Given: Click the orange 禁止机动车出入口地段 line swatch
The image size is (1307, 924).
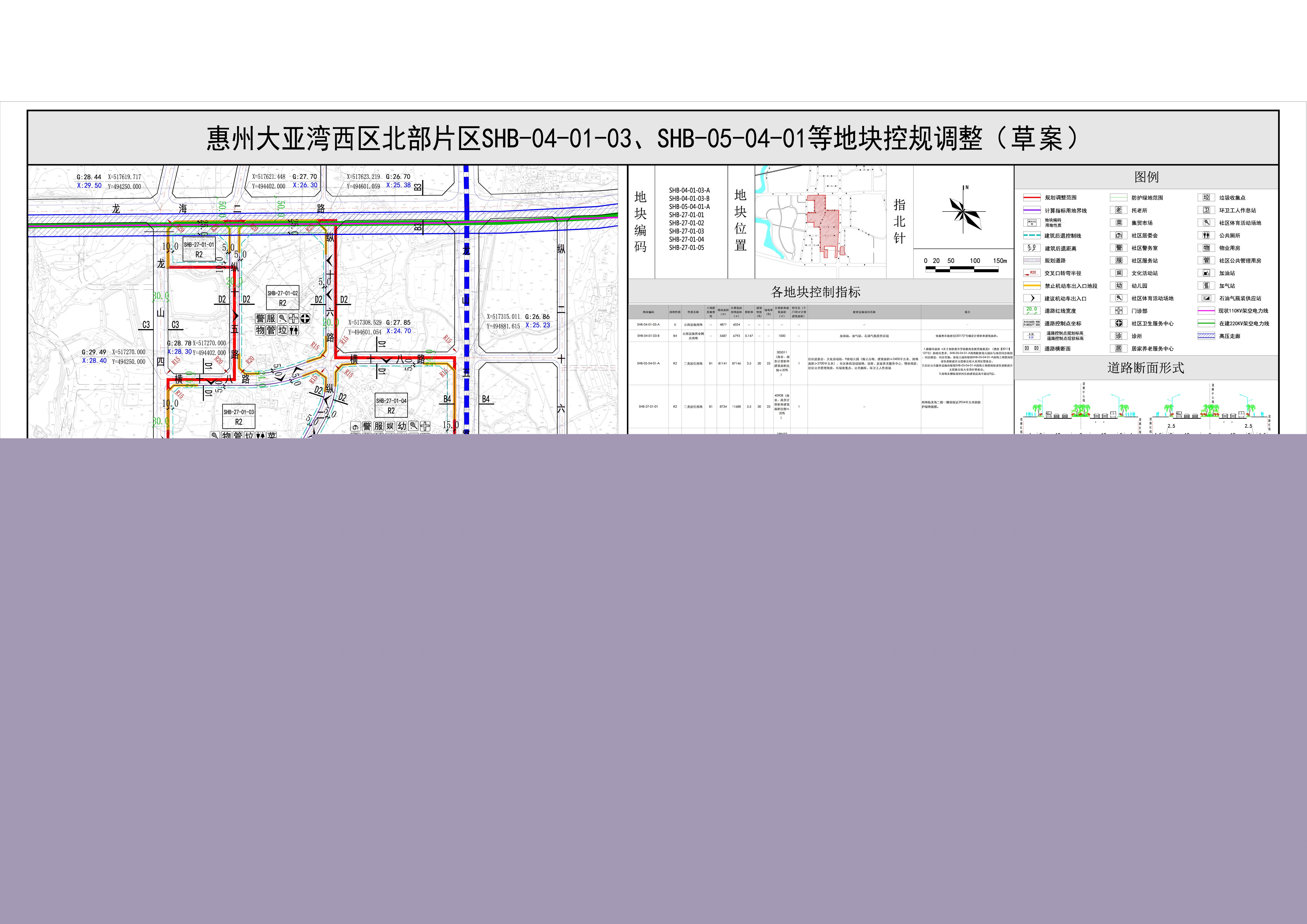Looking at the screenshot, I should [x=1032, y=286].
